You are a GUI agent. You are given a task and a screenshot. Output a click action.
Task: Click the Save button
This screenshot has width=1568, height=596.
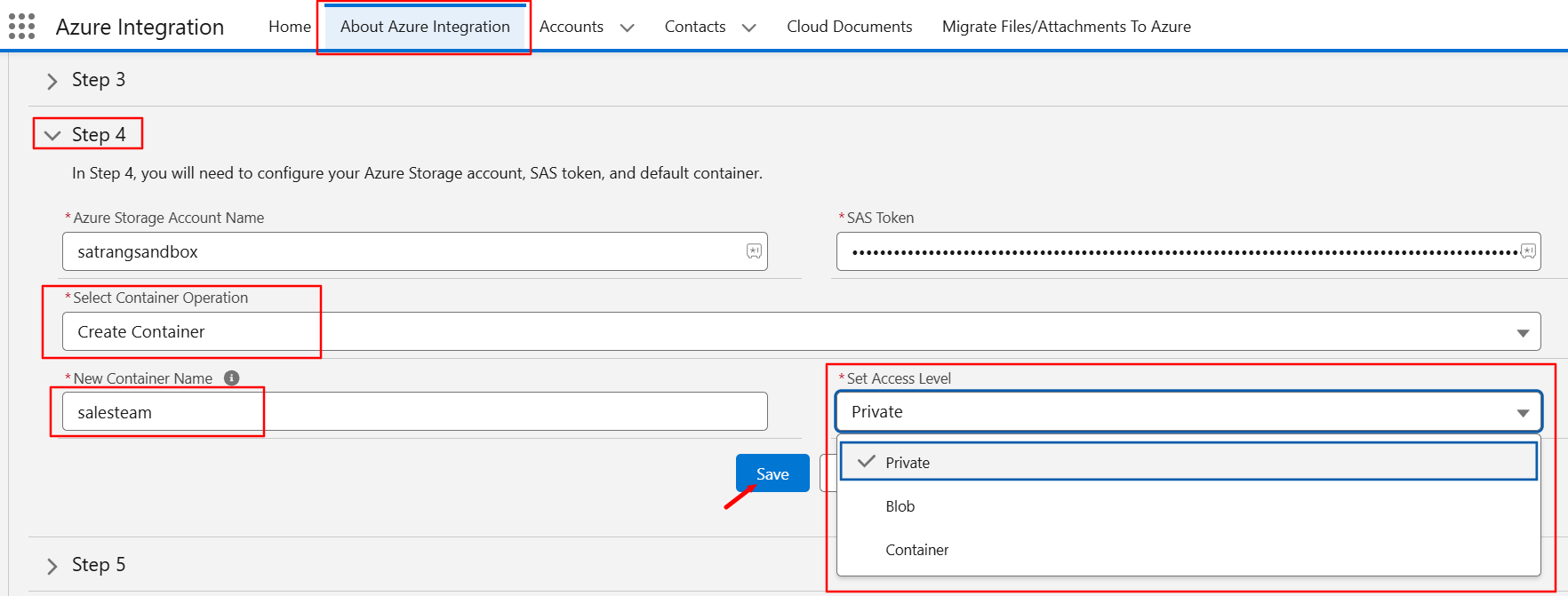click(x=772, y=473)
